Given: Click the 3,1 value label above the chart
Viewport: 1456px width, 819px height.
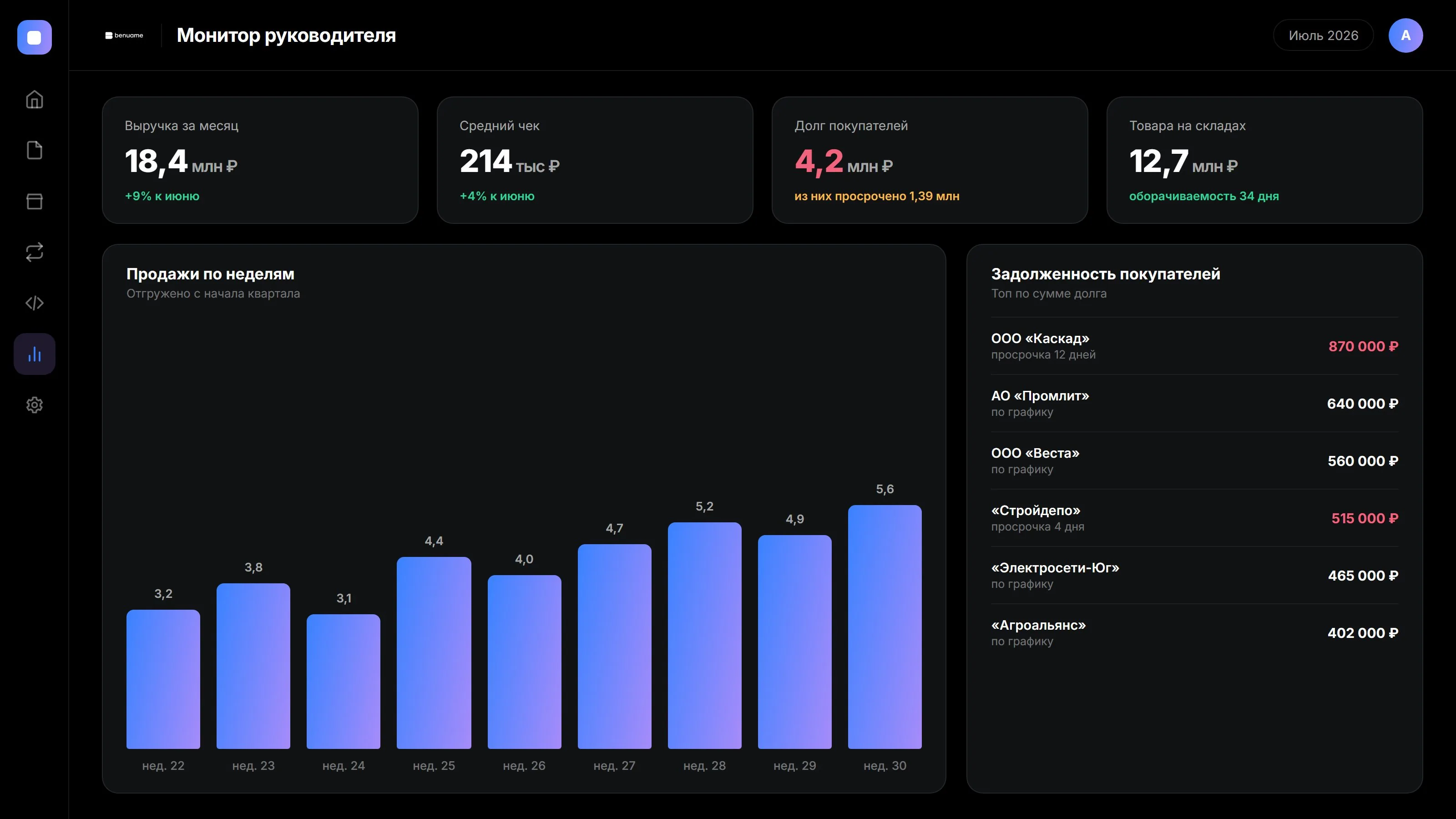Looking at the screenshot, I should pyautogui.click(x=344, y=598).
